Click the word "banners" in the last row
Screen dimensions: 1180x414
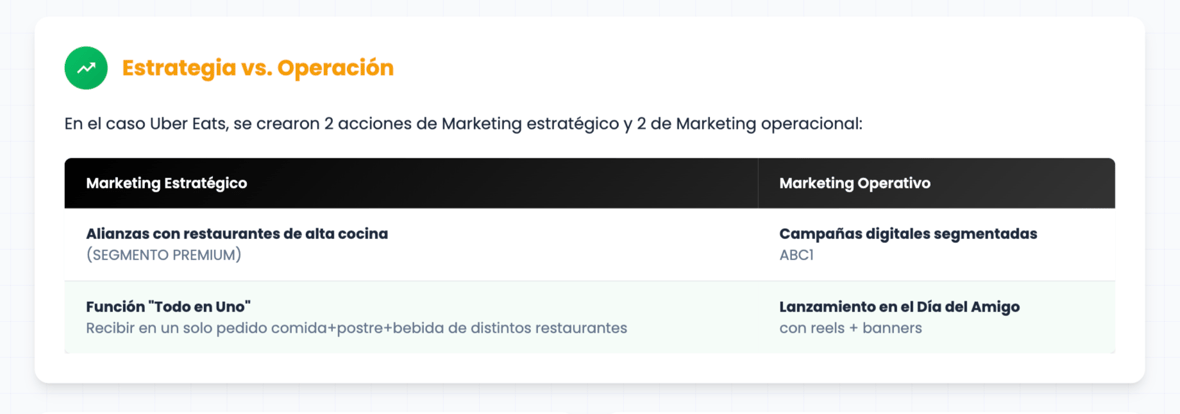(892, 328)
